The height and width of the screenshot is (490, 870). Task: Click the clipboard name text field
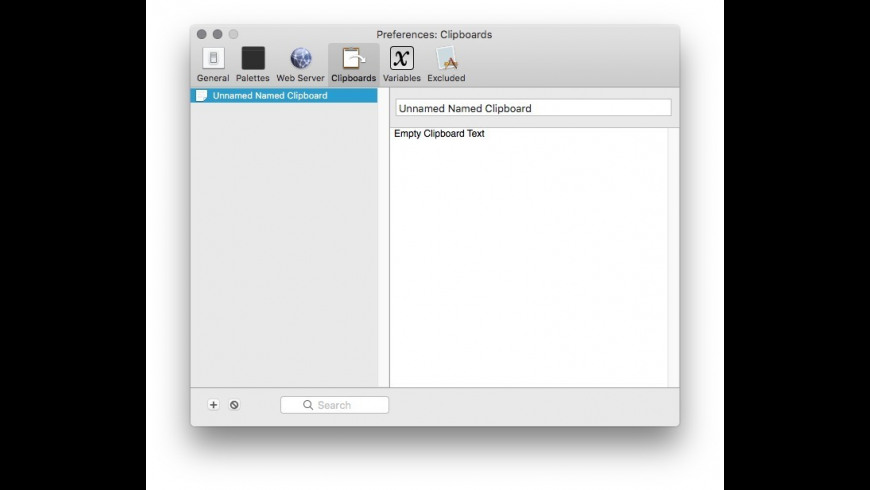click(533, 108)
